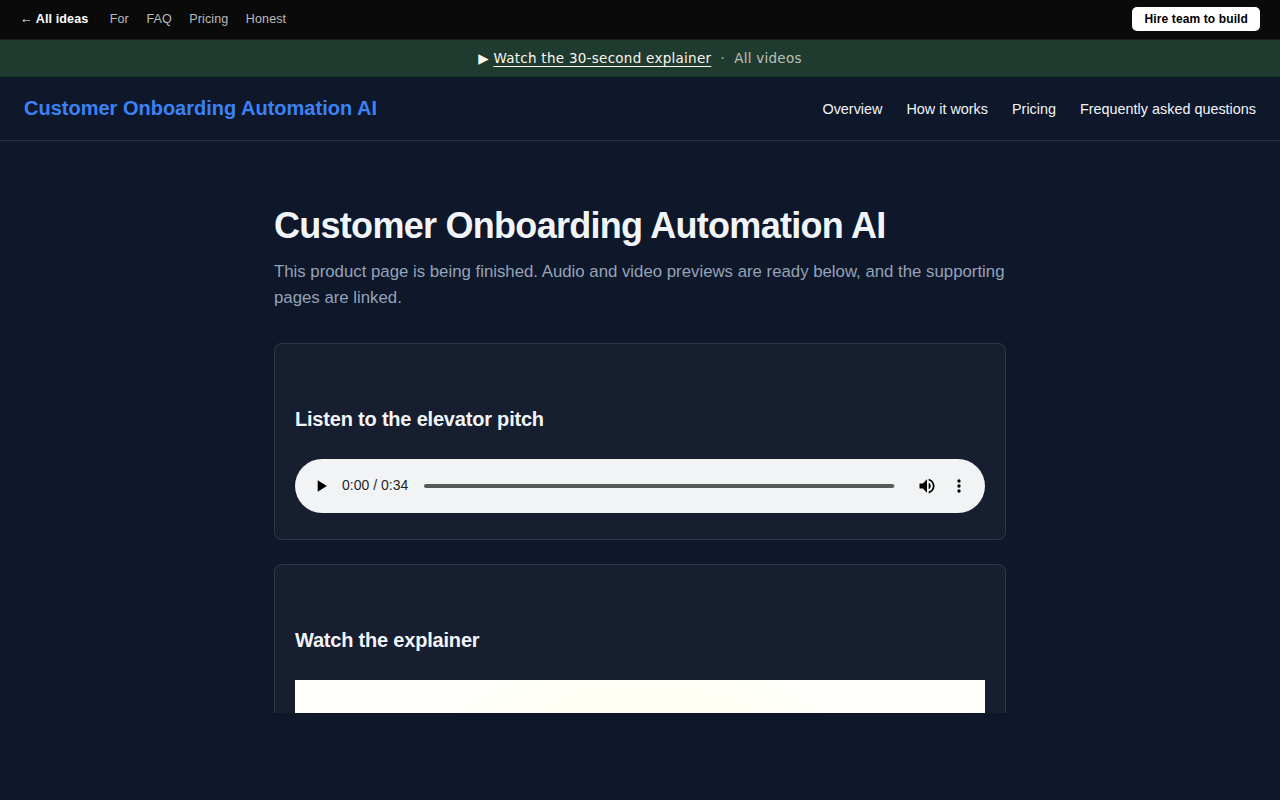Open Pricing in the top black bar
The image size is (1280, 800).
pyautogui.click(x=208, y=19)
